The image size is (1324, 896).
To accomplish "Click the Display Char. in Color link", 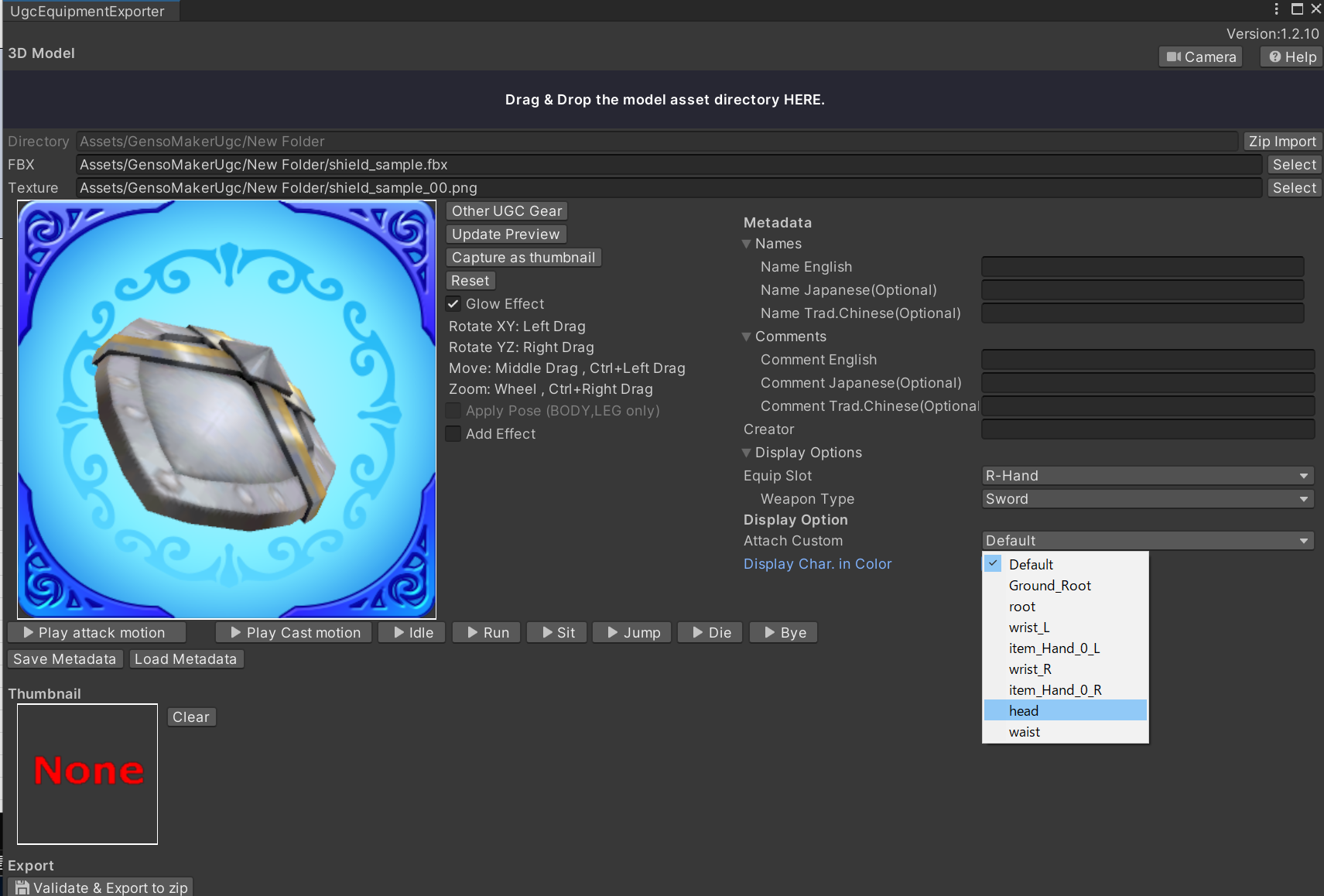I will tap(817, 564).
